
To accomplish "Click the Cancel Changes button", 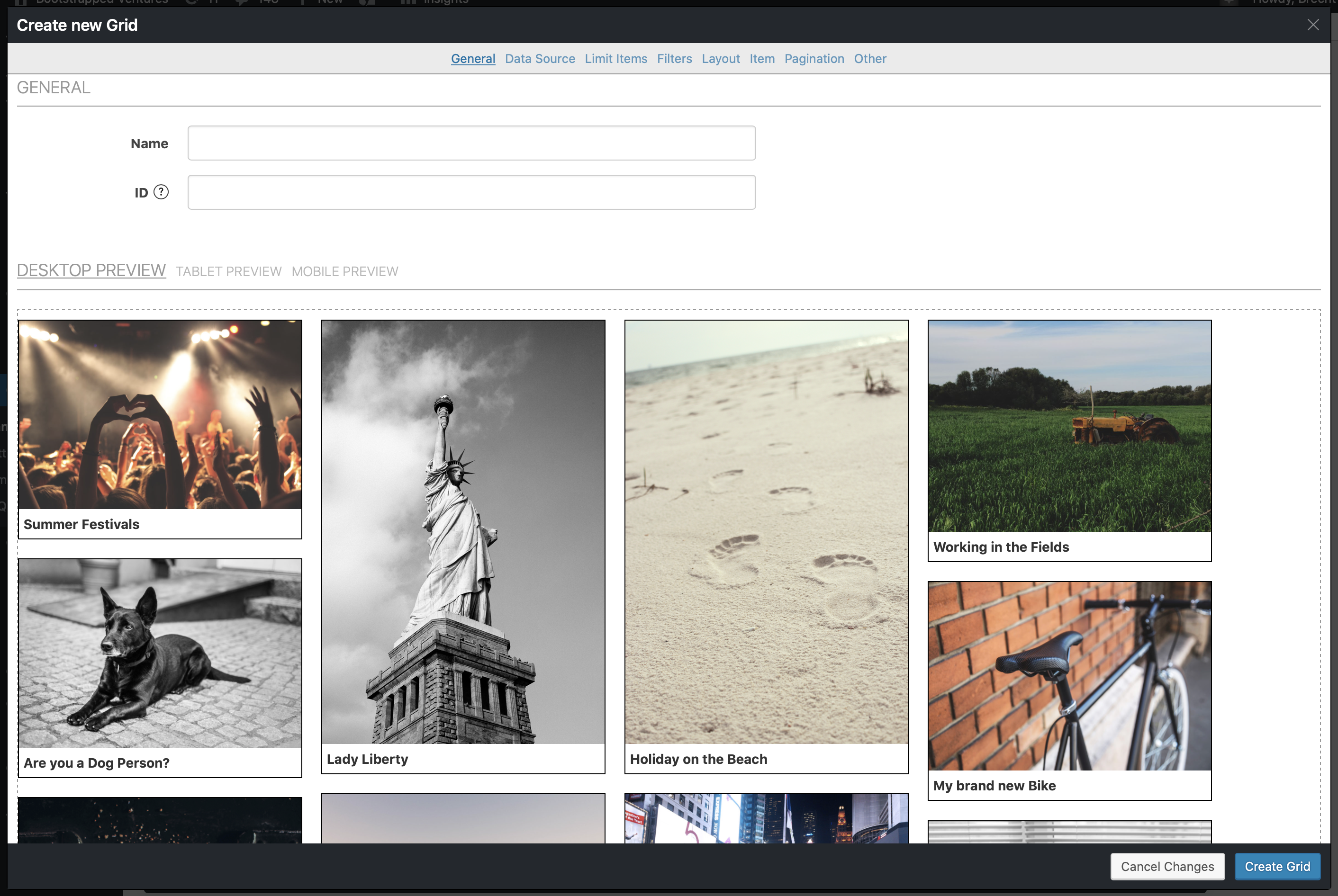I will tap(1167, 866).
